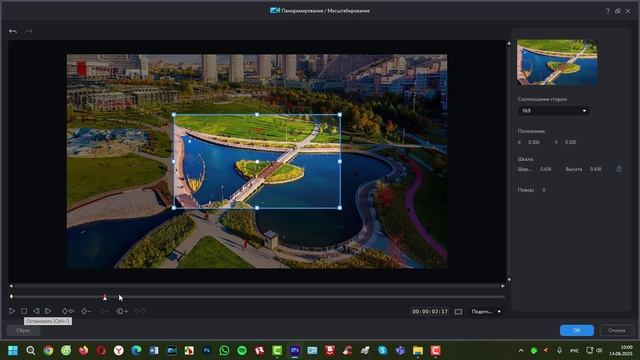Click the red playhead marker on the timeline

[x=105, y=298]
